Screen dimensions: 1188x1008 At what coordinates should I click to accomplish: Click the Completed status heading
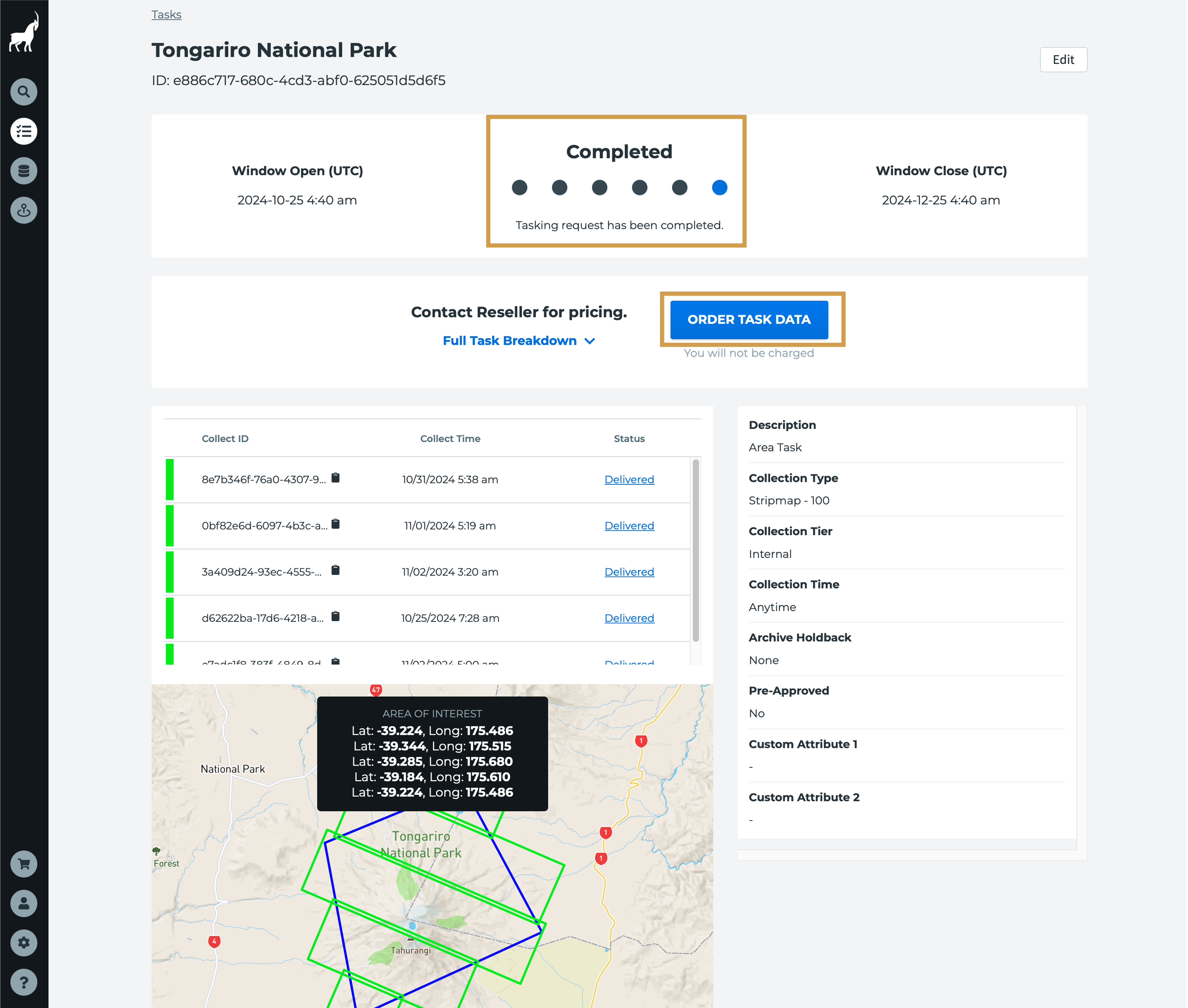(x=620, y=152)
